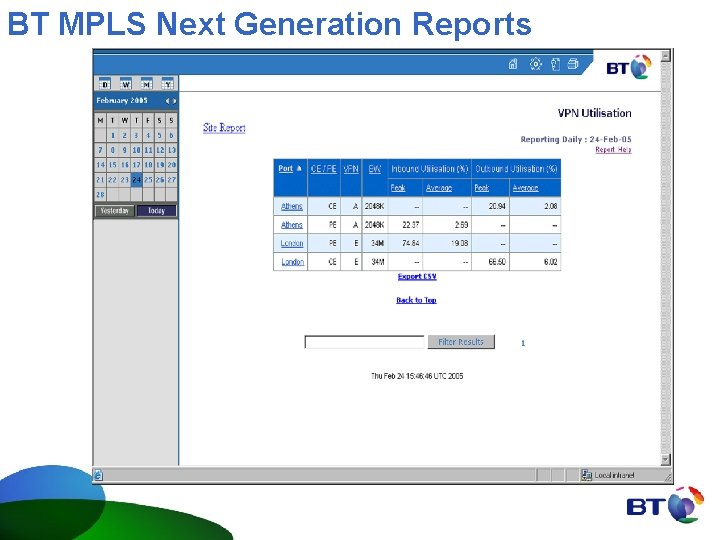
Task: Switch to Monthly view with M icon
Action: tap(146, 84)
